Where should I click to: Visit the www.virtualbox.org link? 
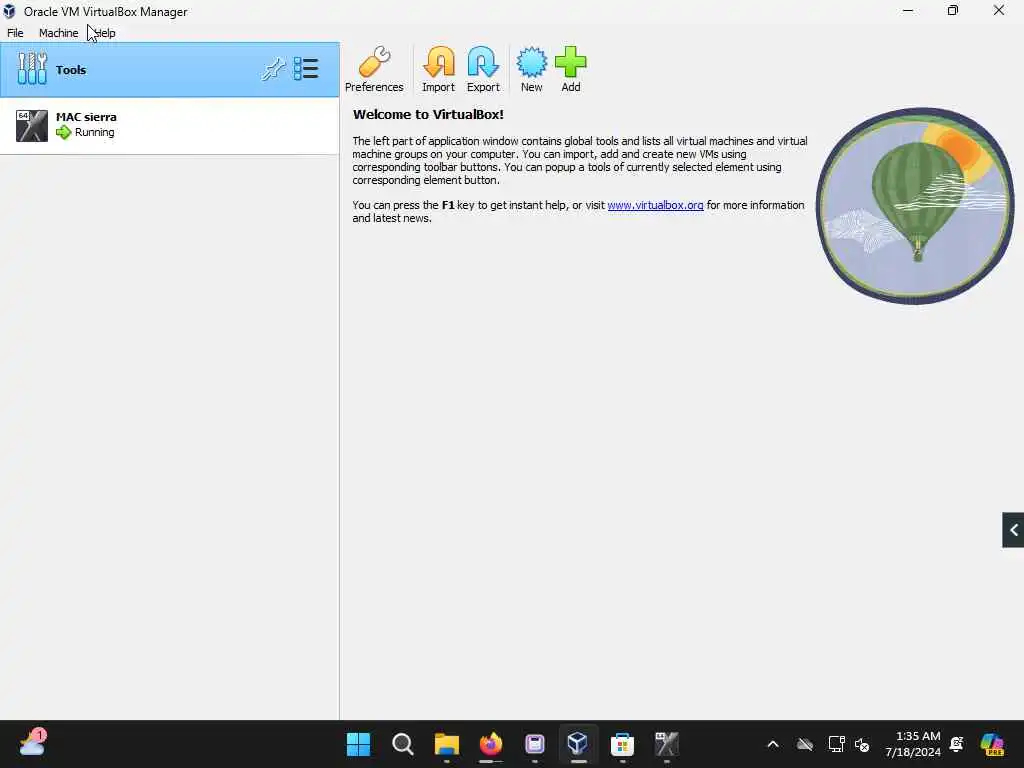point(655,205)
